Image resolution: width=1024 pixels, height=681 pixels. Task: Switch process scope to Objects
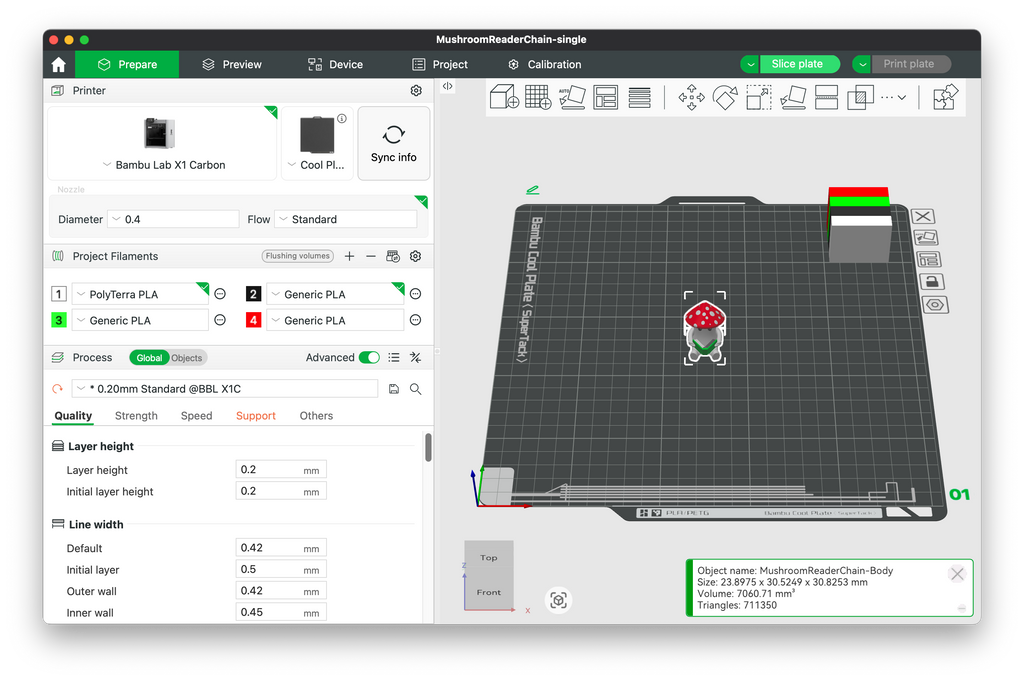pyautogui.click(x=187, y=358)
